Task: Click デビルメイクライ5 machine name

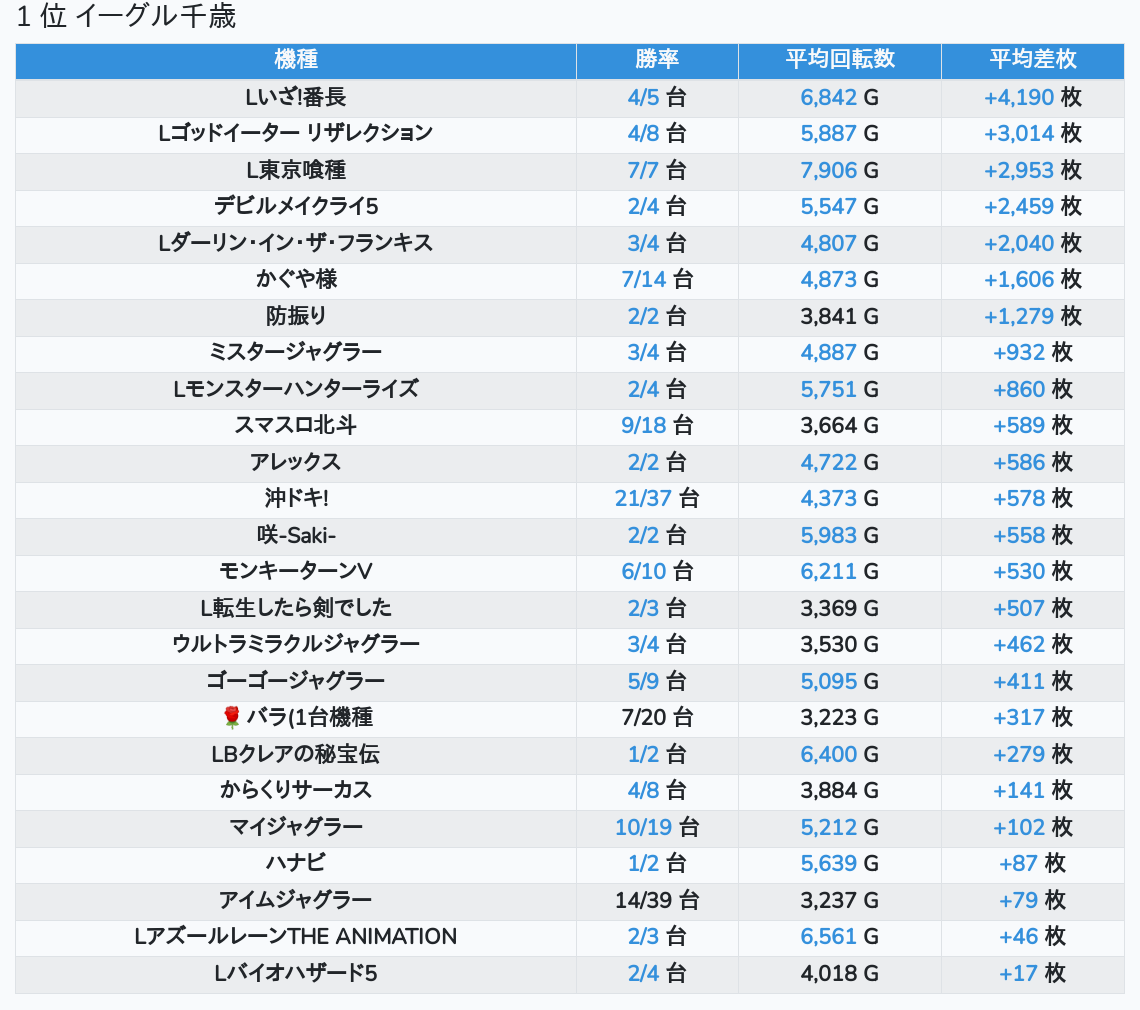Action: 296,207
